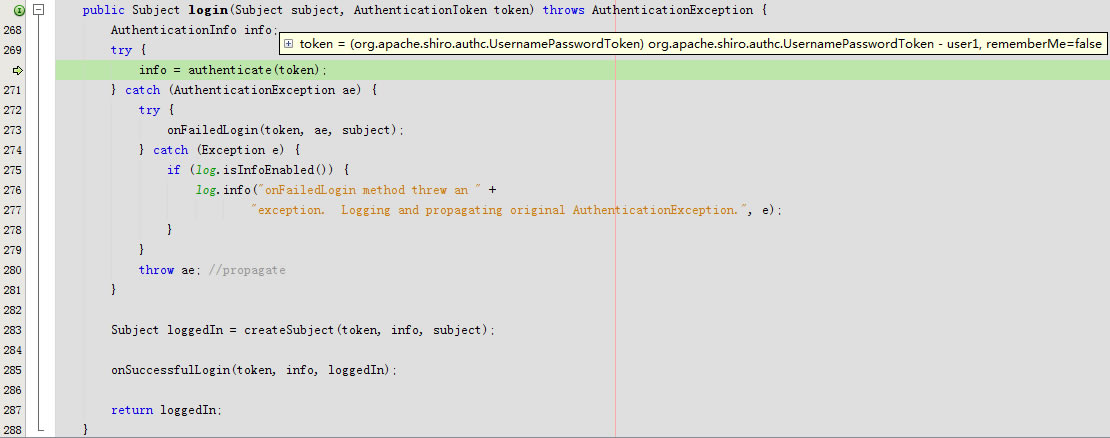Click 'rememberMe=false' in the debugger tooltip
The image size is (1110, 438).
tap(1043, 44)
